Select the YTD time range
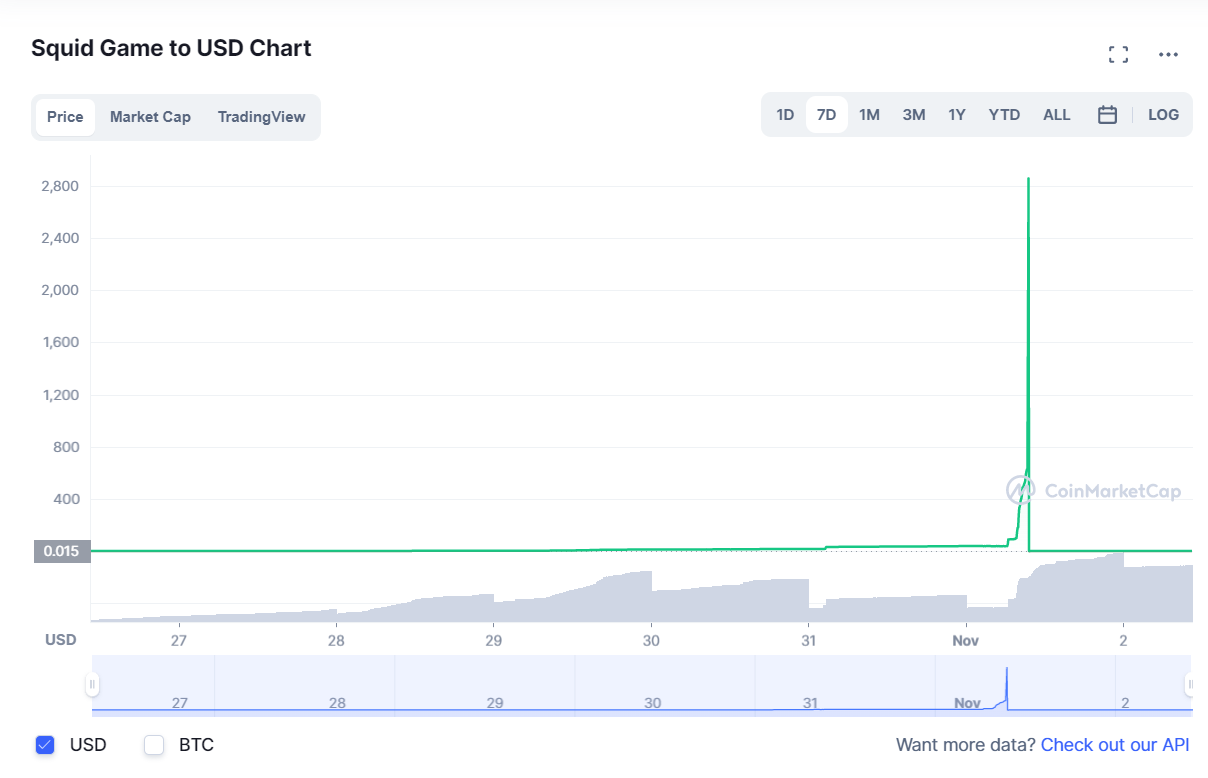The image size is (1208, 778). [x=1004, y=115]
